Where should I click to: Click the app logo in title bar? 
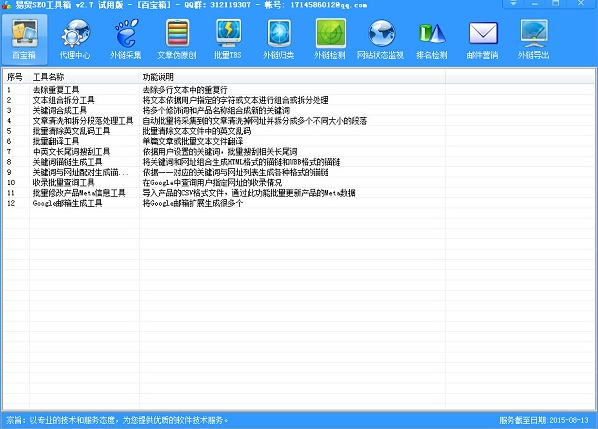6,5
